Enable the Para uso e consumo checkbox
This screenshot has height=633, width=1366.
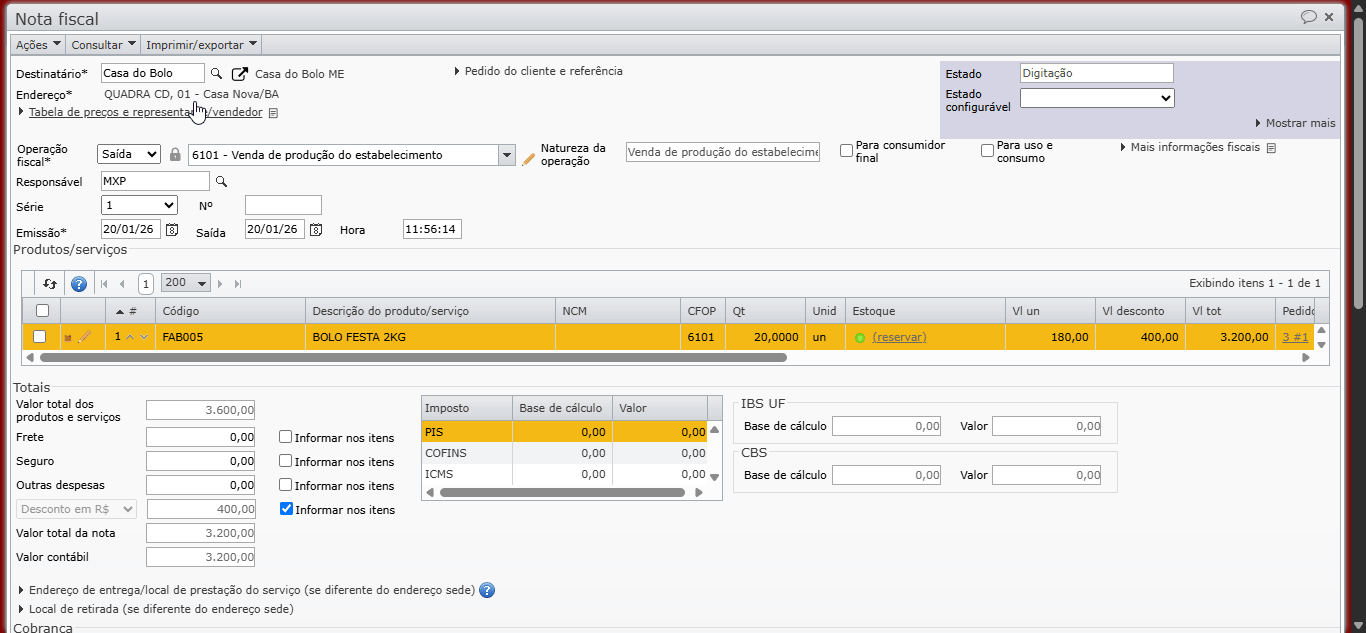988,151
